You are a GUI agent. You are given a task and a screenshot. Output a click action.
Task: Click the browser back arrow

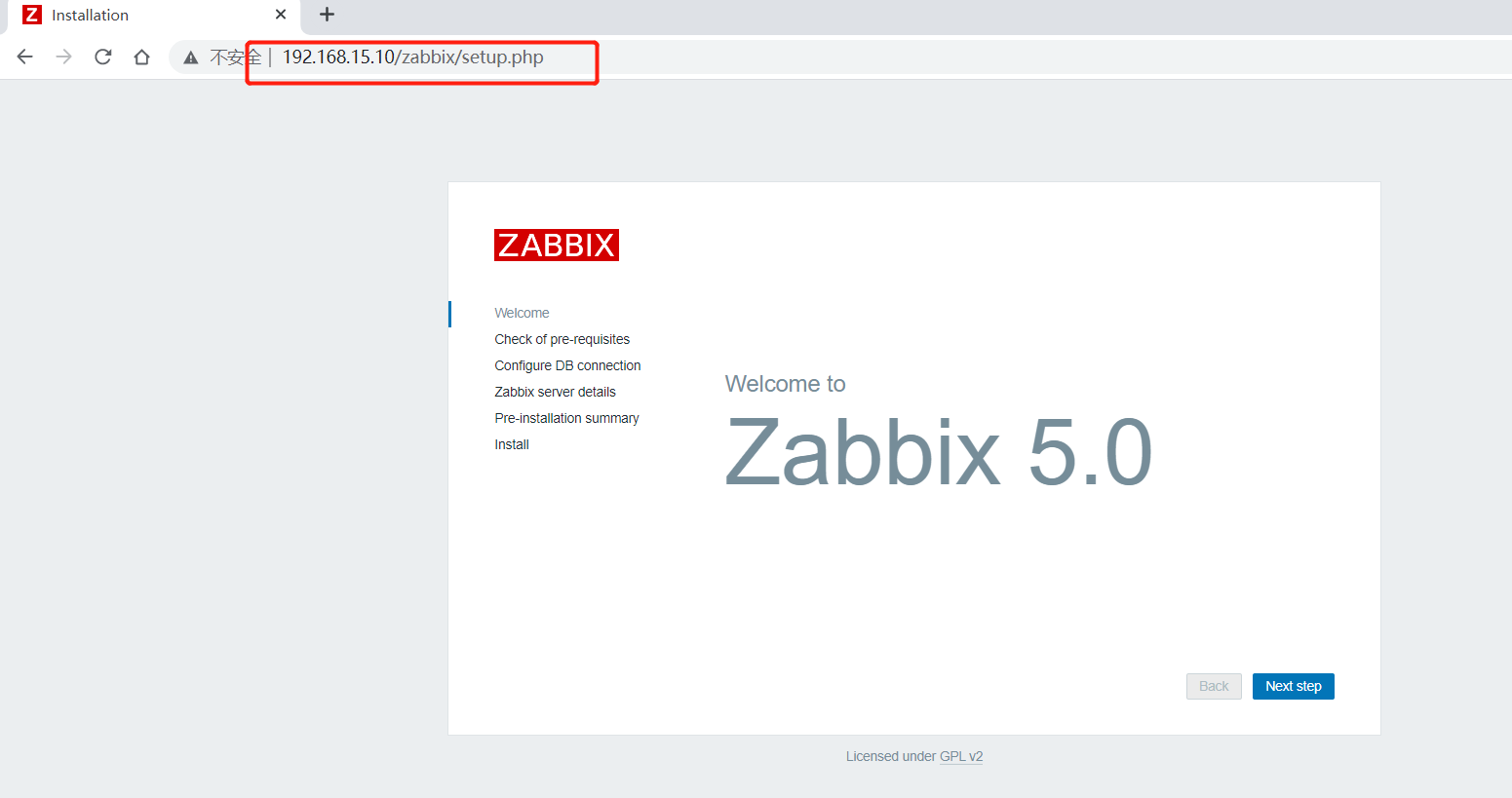coord(25,57)
